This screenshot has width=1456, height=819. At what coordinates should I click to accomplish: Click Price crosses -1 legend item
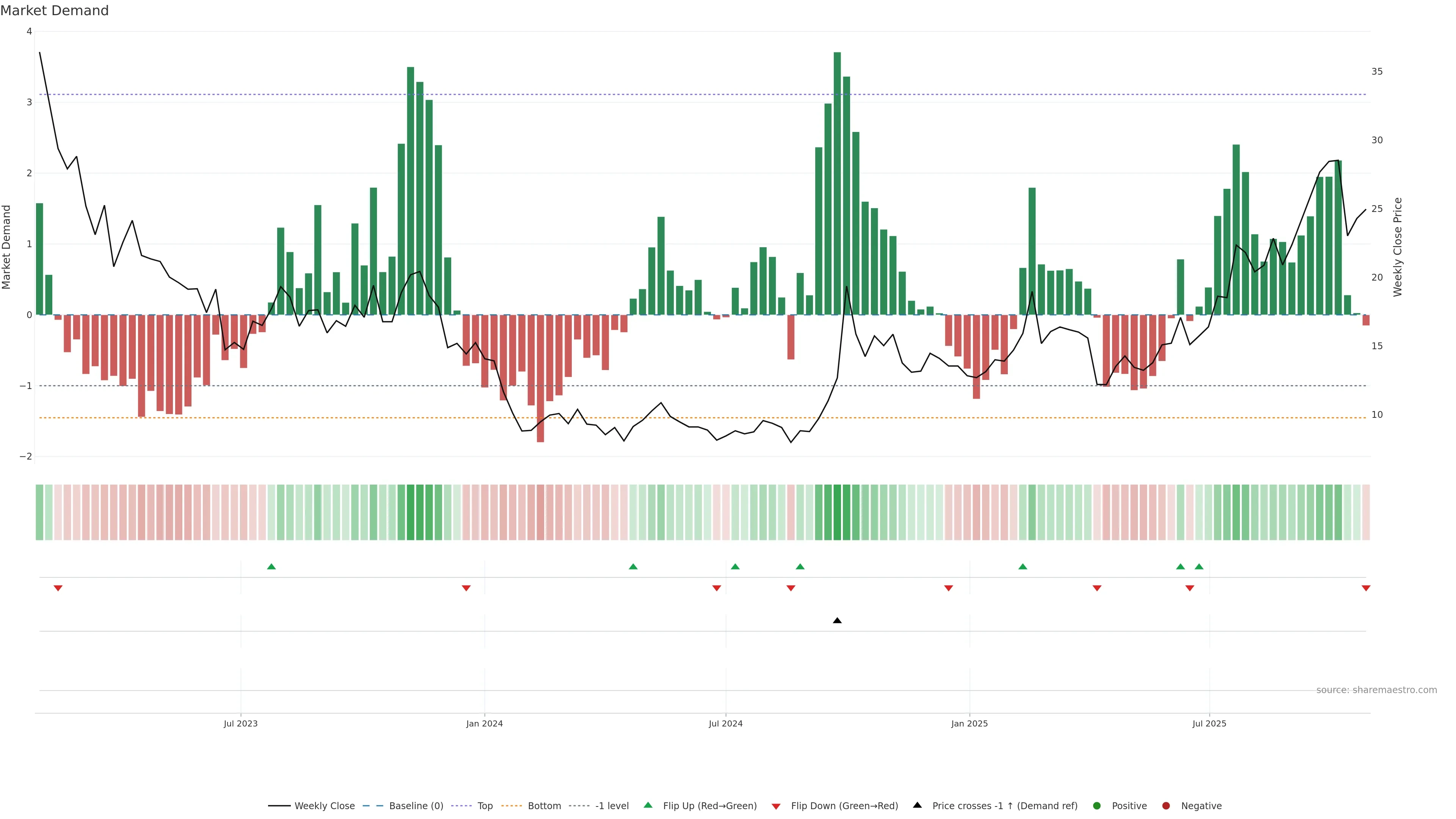(x=1004, y=806)
